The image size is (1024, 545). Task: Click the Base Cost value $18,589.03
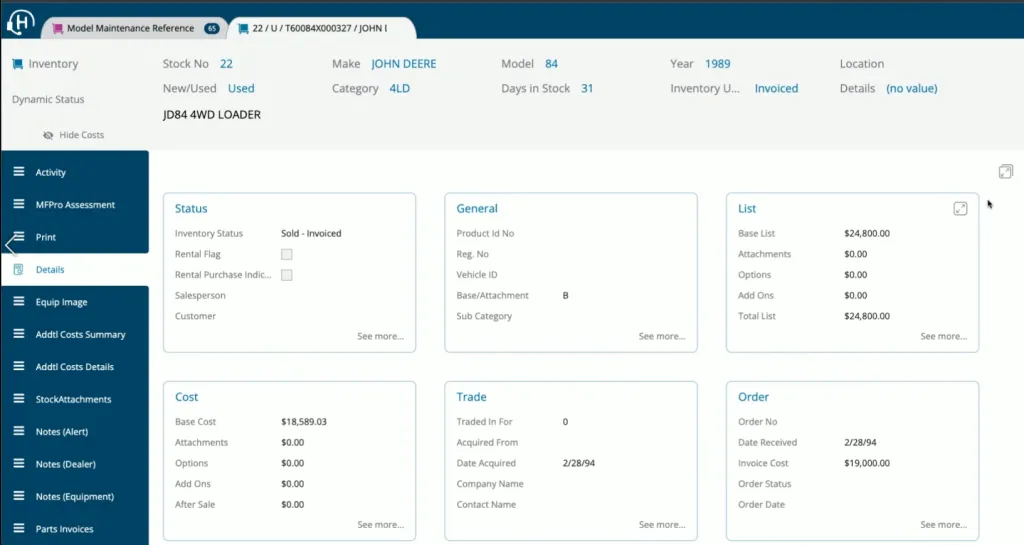point(304,422)
